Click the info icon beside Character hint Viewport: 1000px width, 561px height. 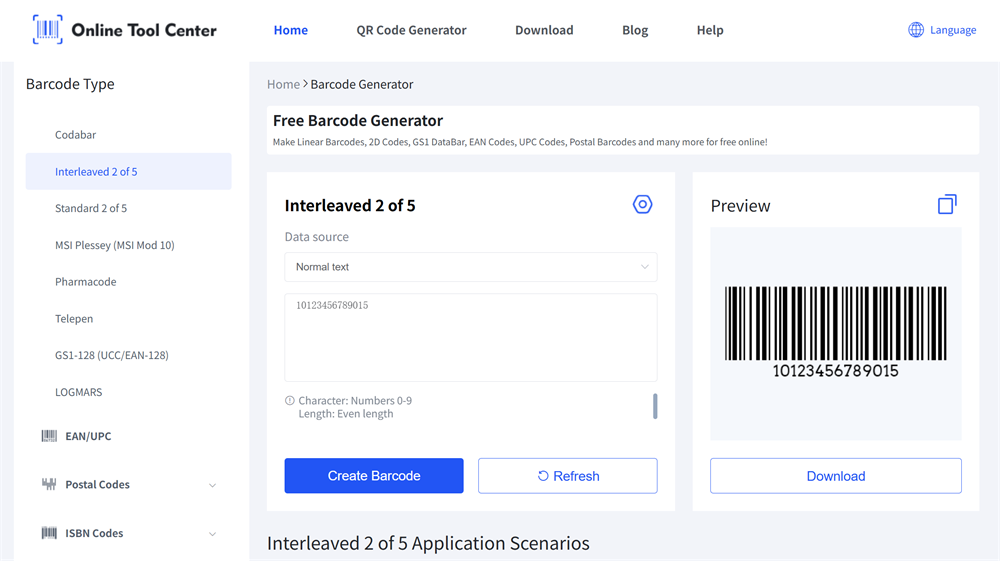coord(290,401)
